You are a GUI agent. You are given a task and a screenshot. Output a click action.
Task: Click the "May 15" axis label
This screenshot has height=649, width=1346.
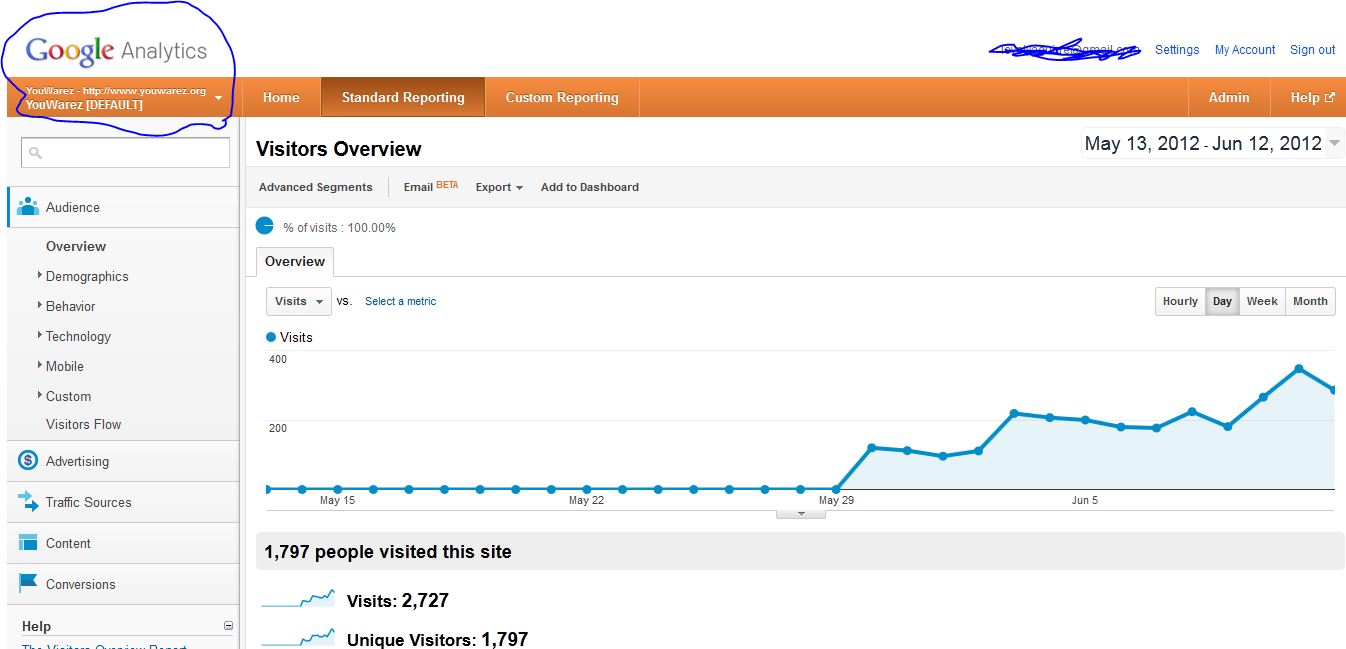337,500
